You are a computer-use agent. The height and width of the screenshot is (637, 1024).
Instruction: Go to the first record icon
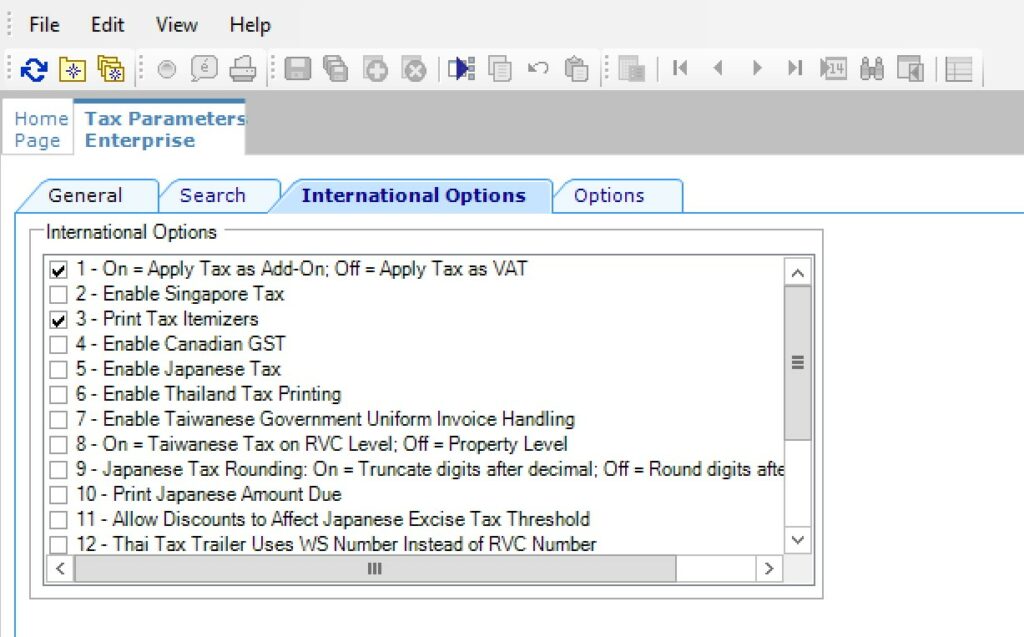click(x=680, y=68)
